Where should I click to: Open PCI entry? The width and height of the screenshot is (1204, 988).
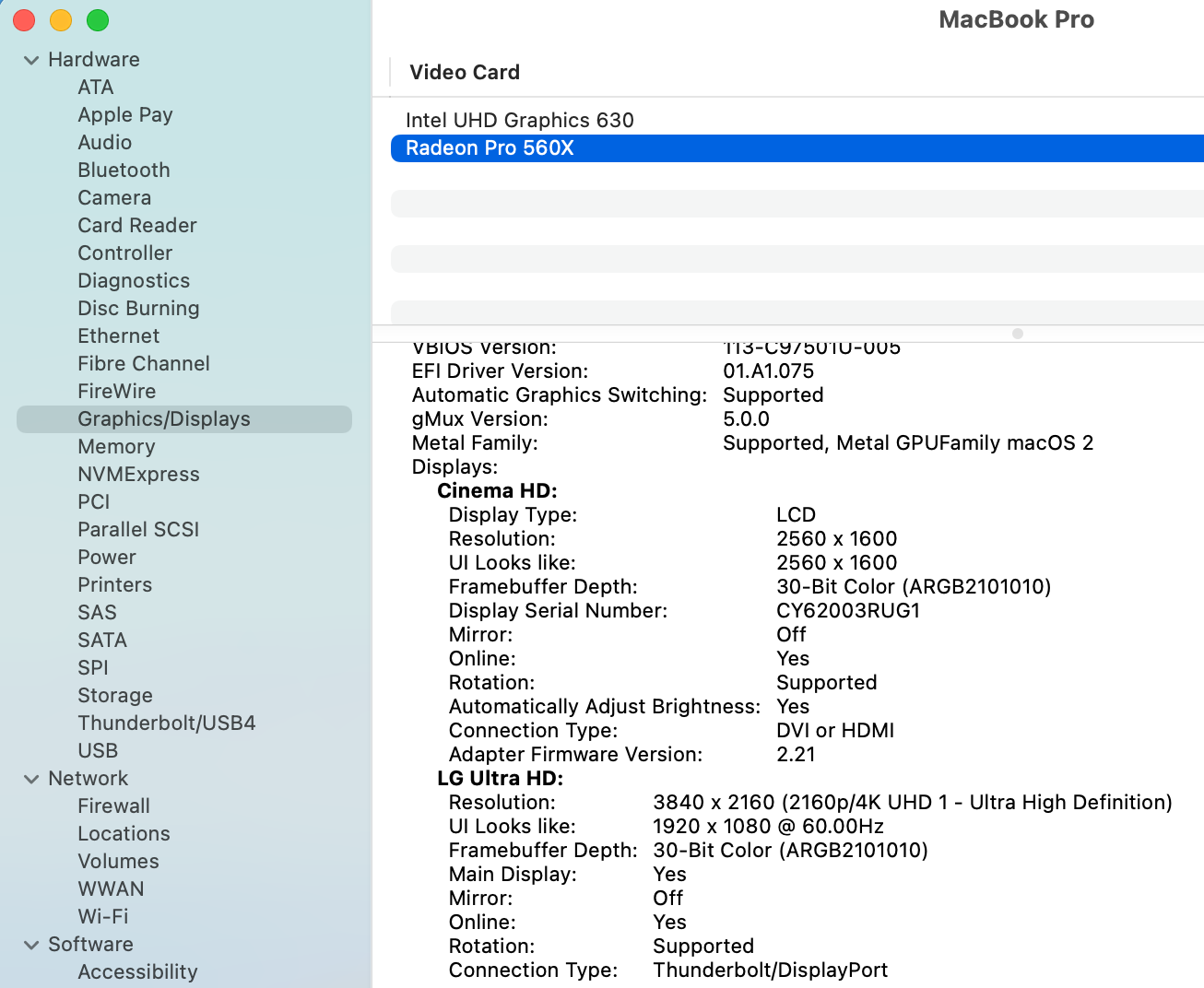coord(94,502)
